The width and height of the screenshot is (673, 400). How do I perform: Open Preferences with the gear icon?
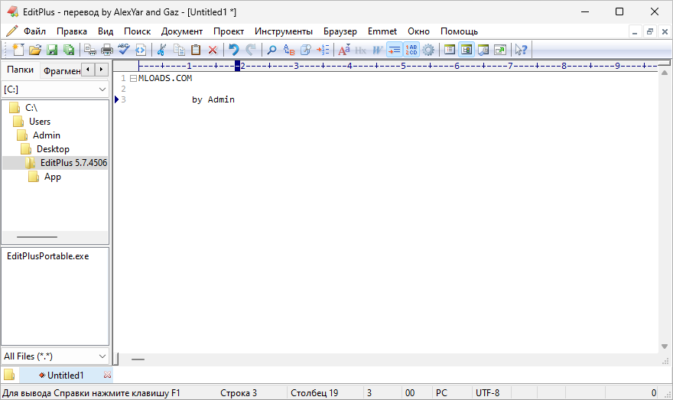[x=428, y=50]
